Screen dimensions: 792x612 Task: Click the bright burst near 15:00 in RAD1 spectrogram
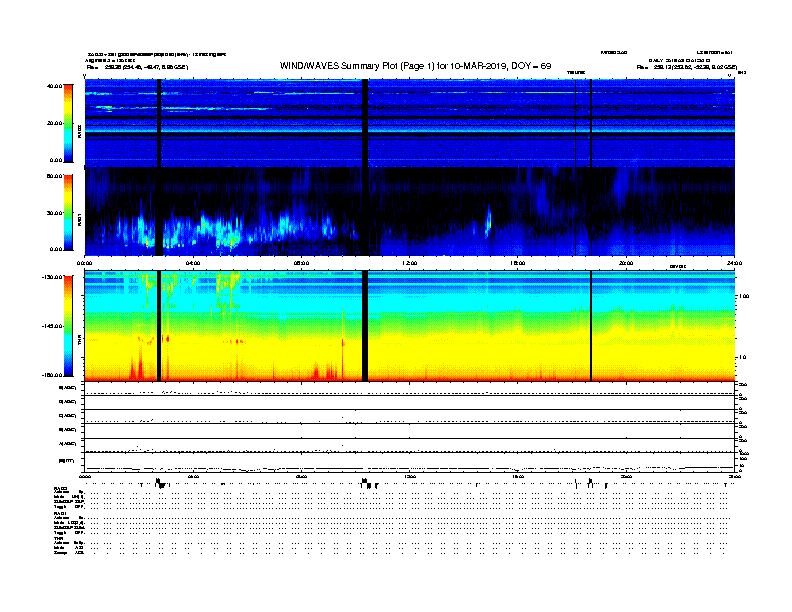[x=488, y=221]
